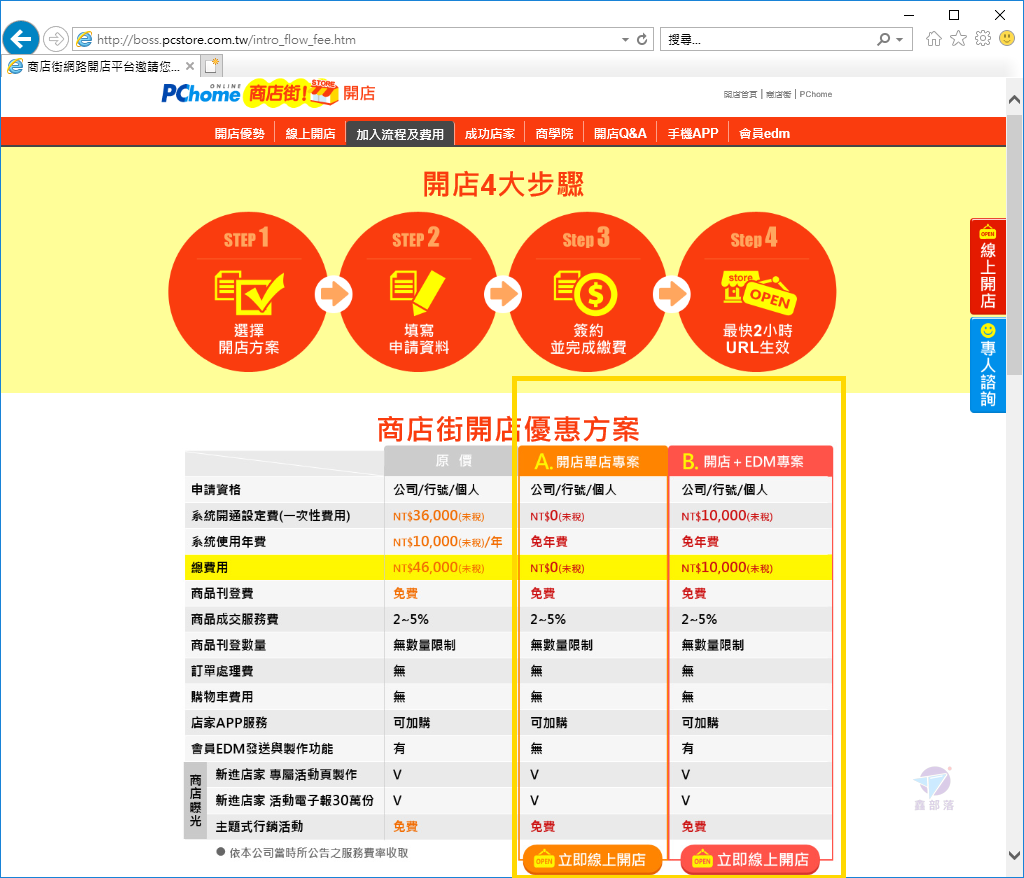Close the 商店街網路開店平台 tab
The height and width of the screenshot is (878, 1024).
tap(189, 66)
